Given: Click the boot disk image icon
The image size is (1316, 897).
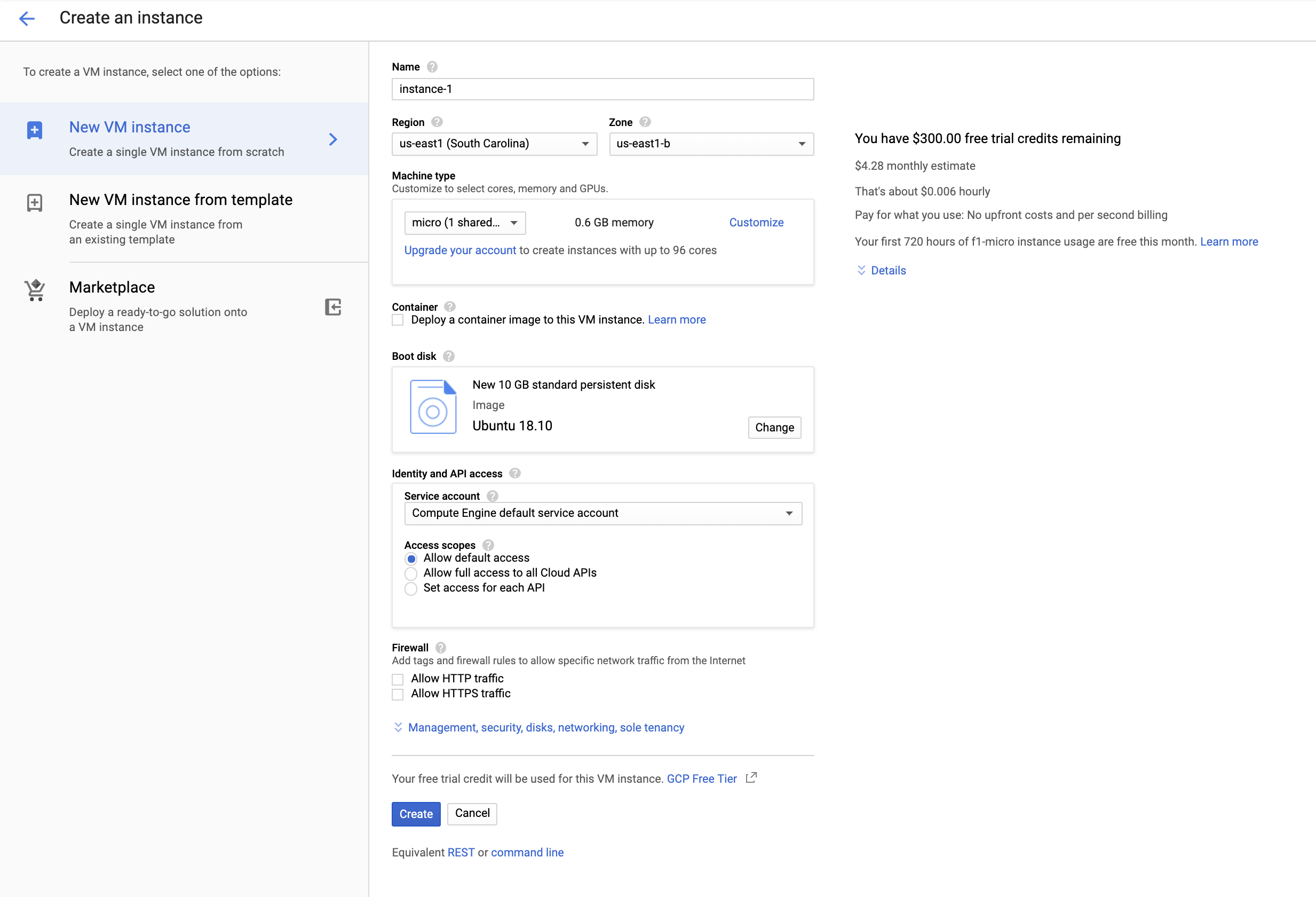Looking at the screenshot, I should pyautogui.click(x=433, y=407).
